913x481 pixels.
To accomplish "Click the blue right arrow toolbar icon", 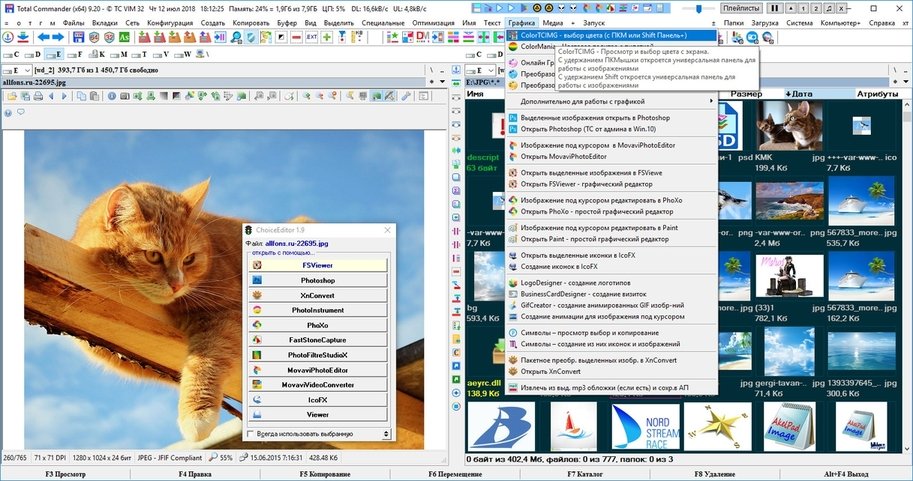I will (58, 37).
